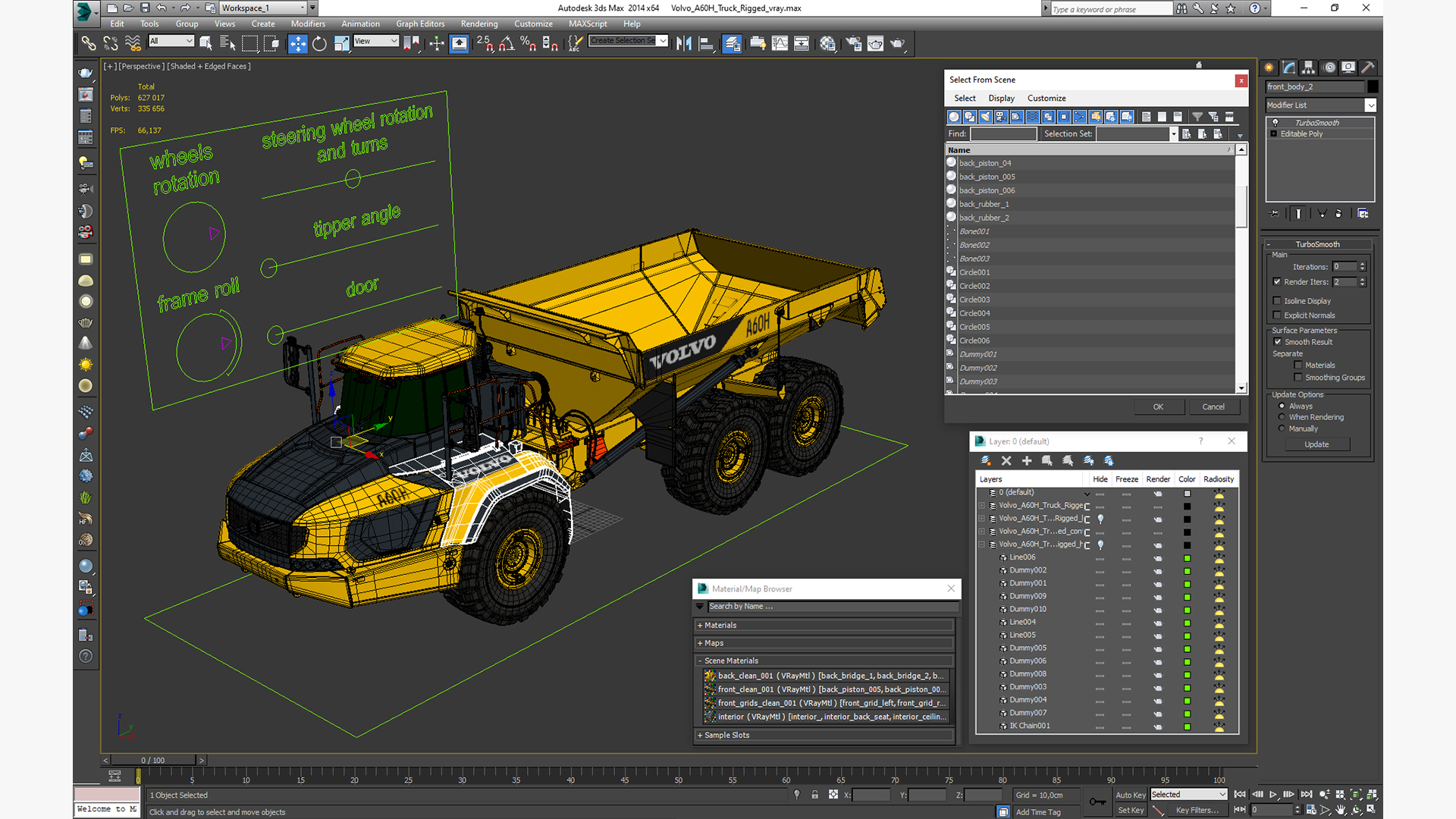Activate the Select and Move tool
This screenshot has width=1456, height=819.
pos(297,43)
